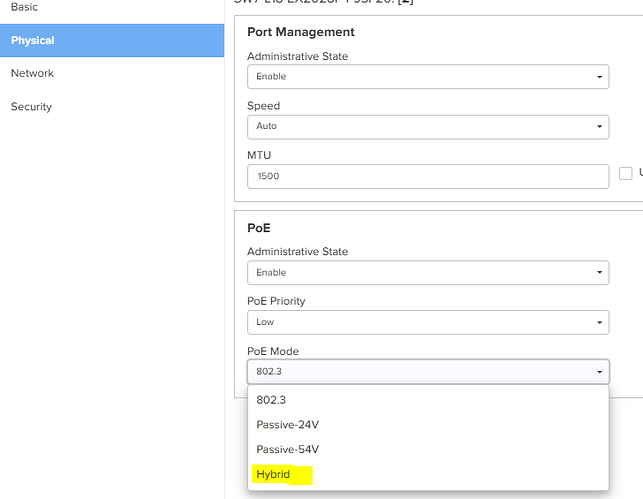Toggle the checkbox beside the MTU field
The height and width of the screenshot is (499, 643).
point(626,174)
